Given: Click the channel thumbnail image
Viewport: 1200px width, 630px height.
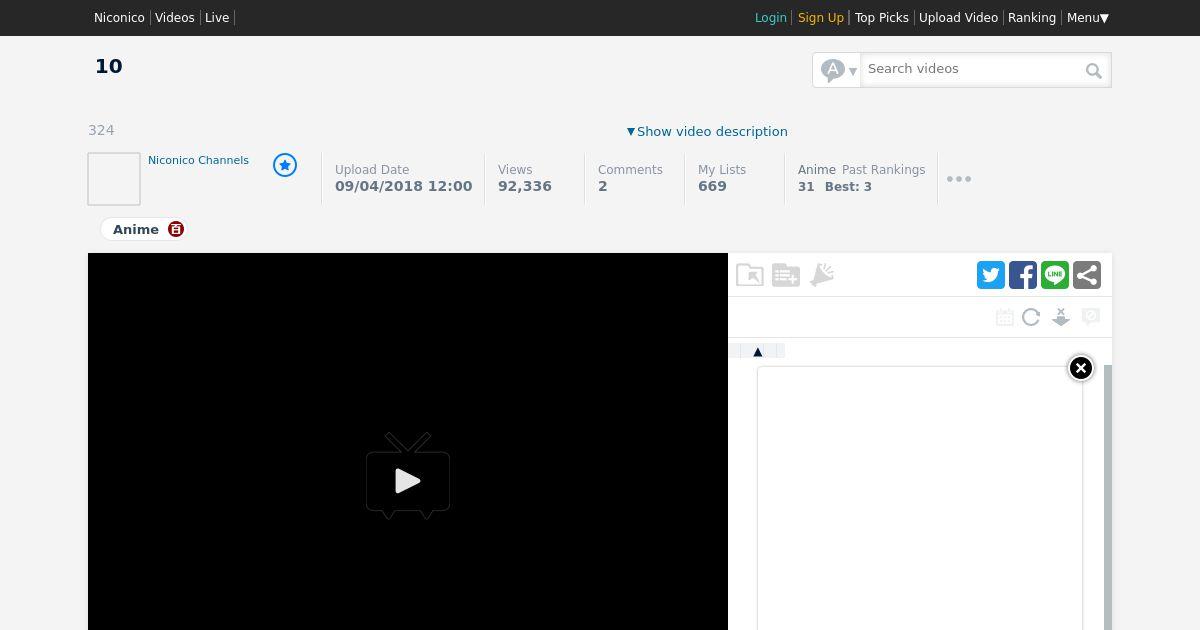Looking at the screenshot, I should point(114,179).
